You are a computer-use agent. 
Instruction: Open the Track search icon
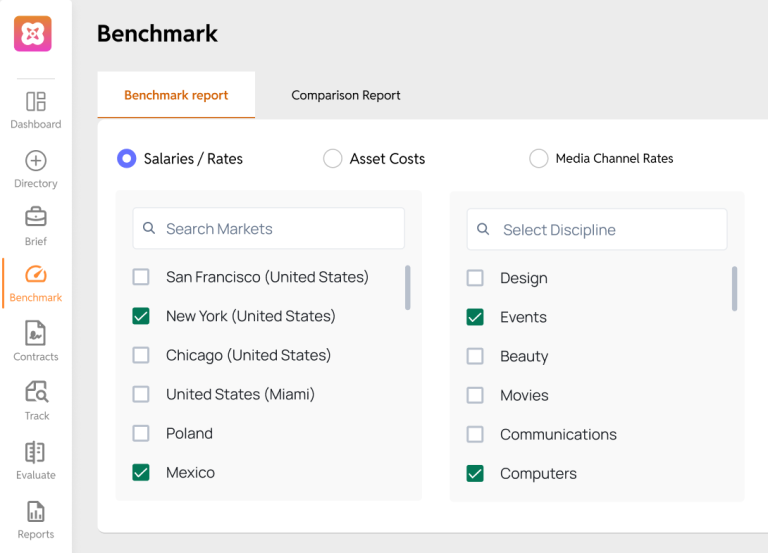[x=36, y=392]
